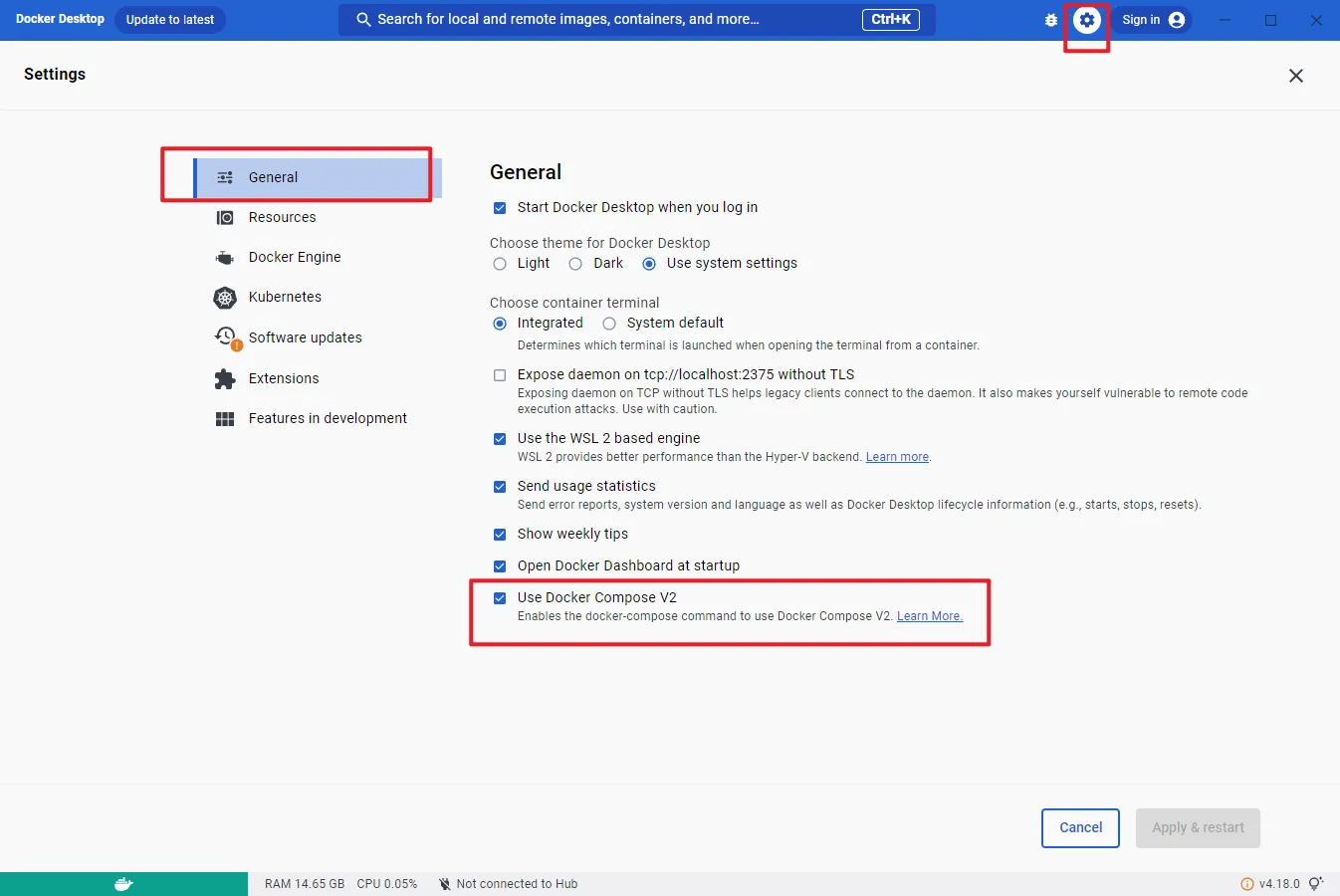1340x896 pixels.
Task: Select the Dark theme radio button
Action: (575, 264)
